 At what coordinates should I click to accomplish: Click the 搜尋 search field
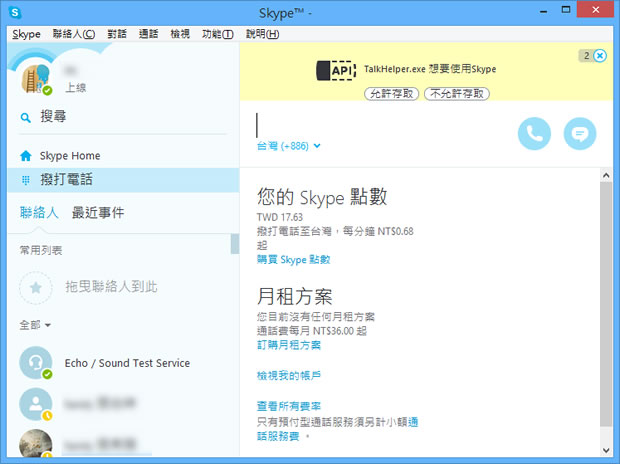tap(123, 117)
